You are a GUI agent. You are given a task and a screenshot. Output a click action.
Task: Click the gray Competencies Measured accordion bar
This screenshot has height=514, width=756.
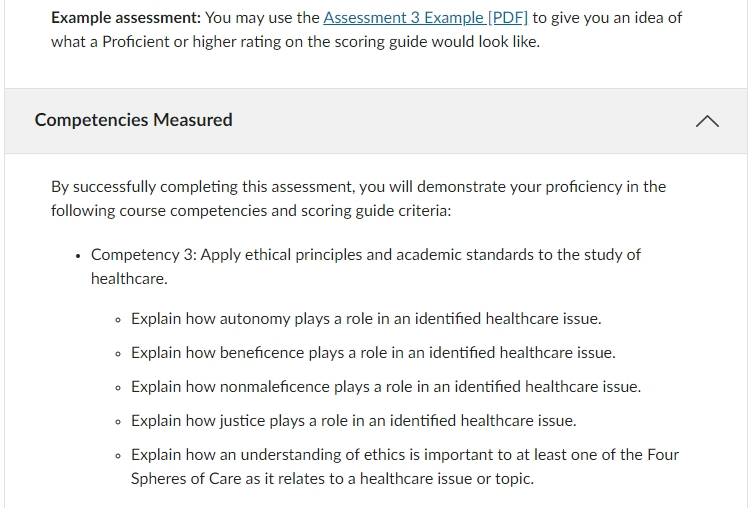click(376, 121)
